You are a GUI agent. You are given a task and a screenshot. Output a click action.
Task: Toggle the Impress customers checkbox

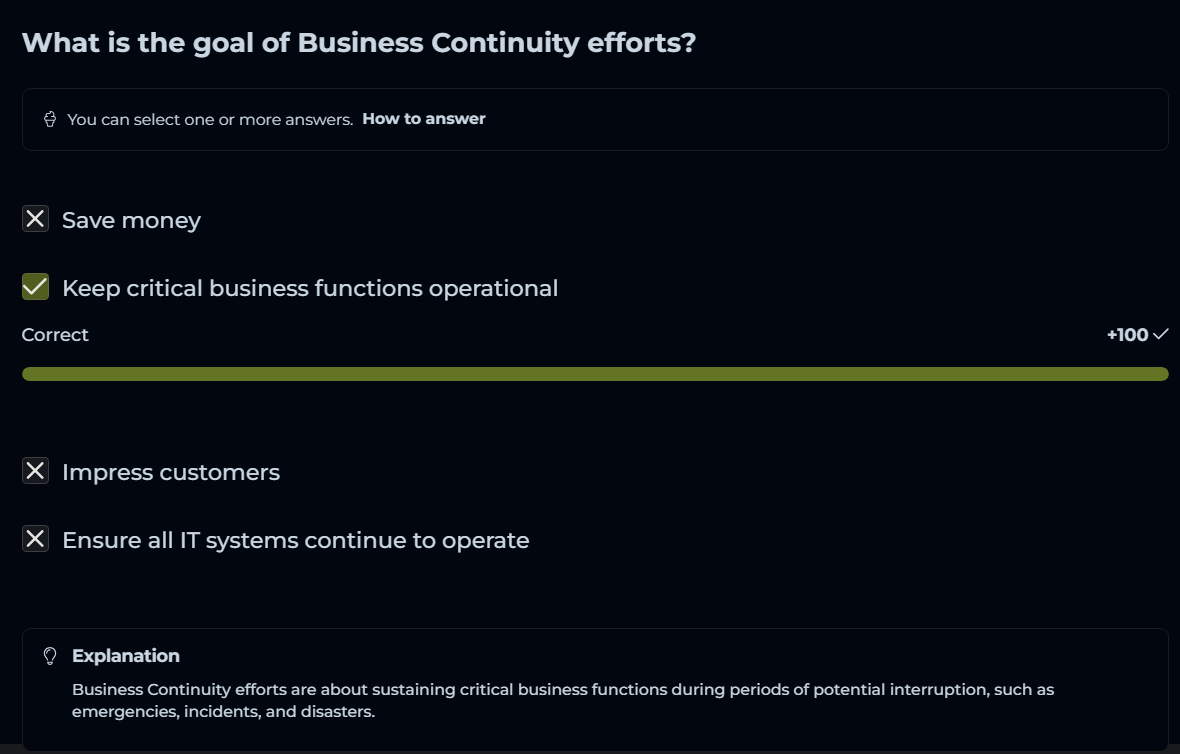pos(35,471)
